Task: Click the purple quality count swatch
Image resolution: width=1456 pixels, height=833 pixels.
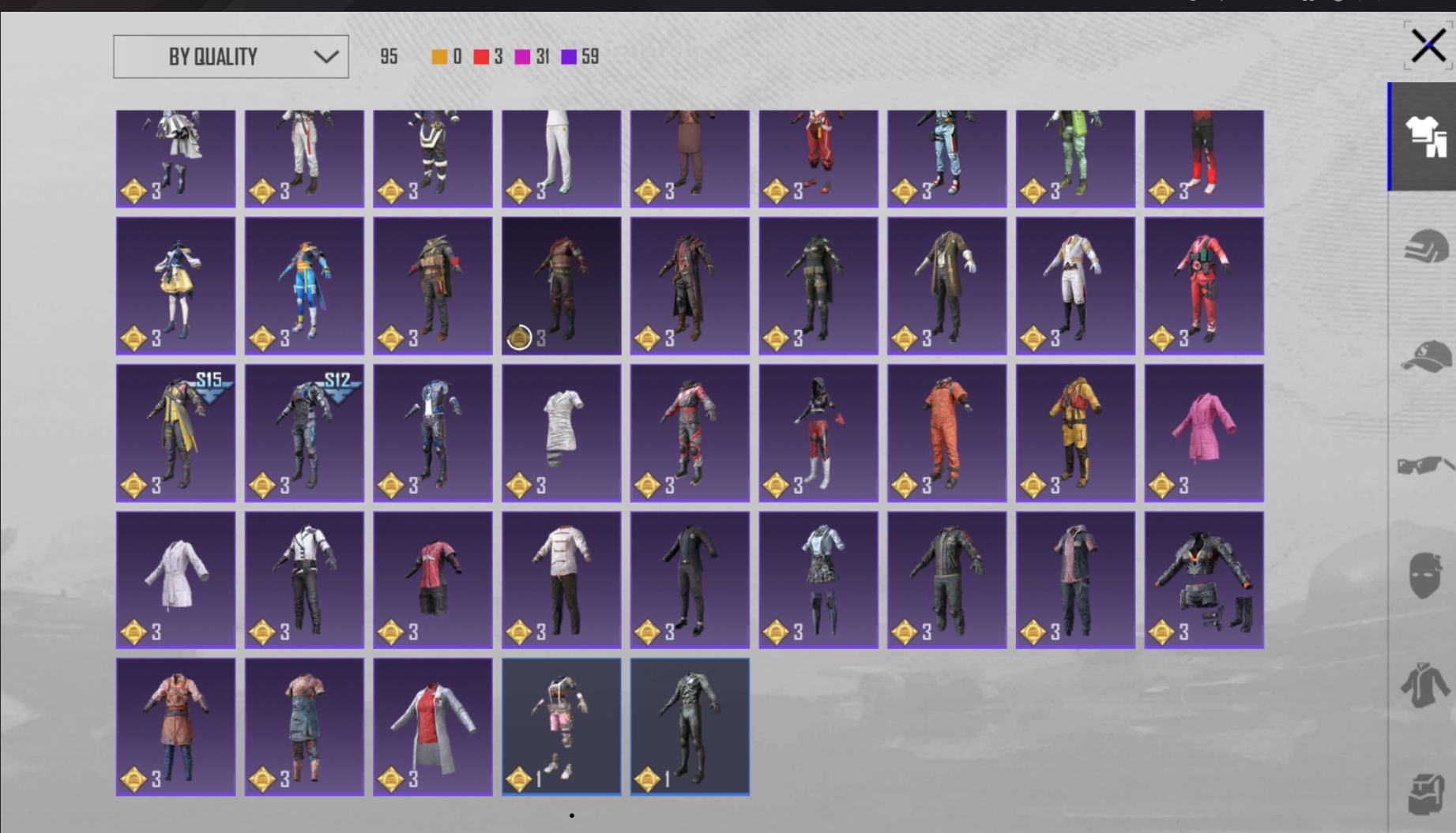Action: (569, 57)
